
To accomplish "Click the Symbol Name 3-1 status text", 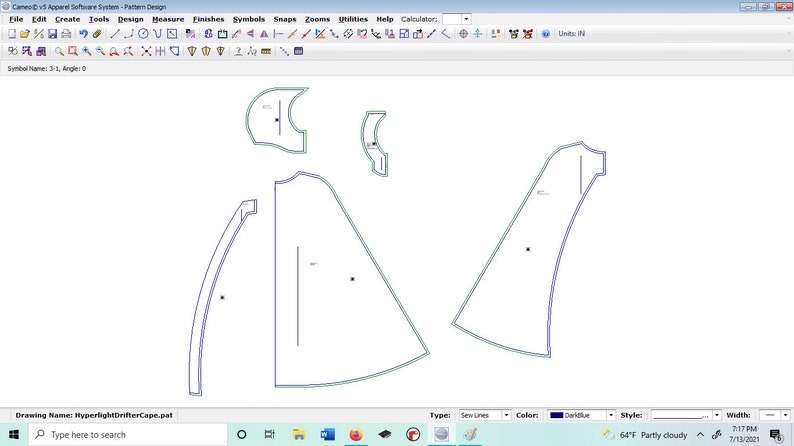I will coord(47,68).
